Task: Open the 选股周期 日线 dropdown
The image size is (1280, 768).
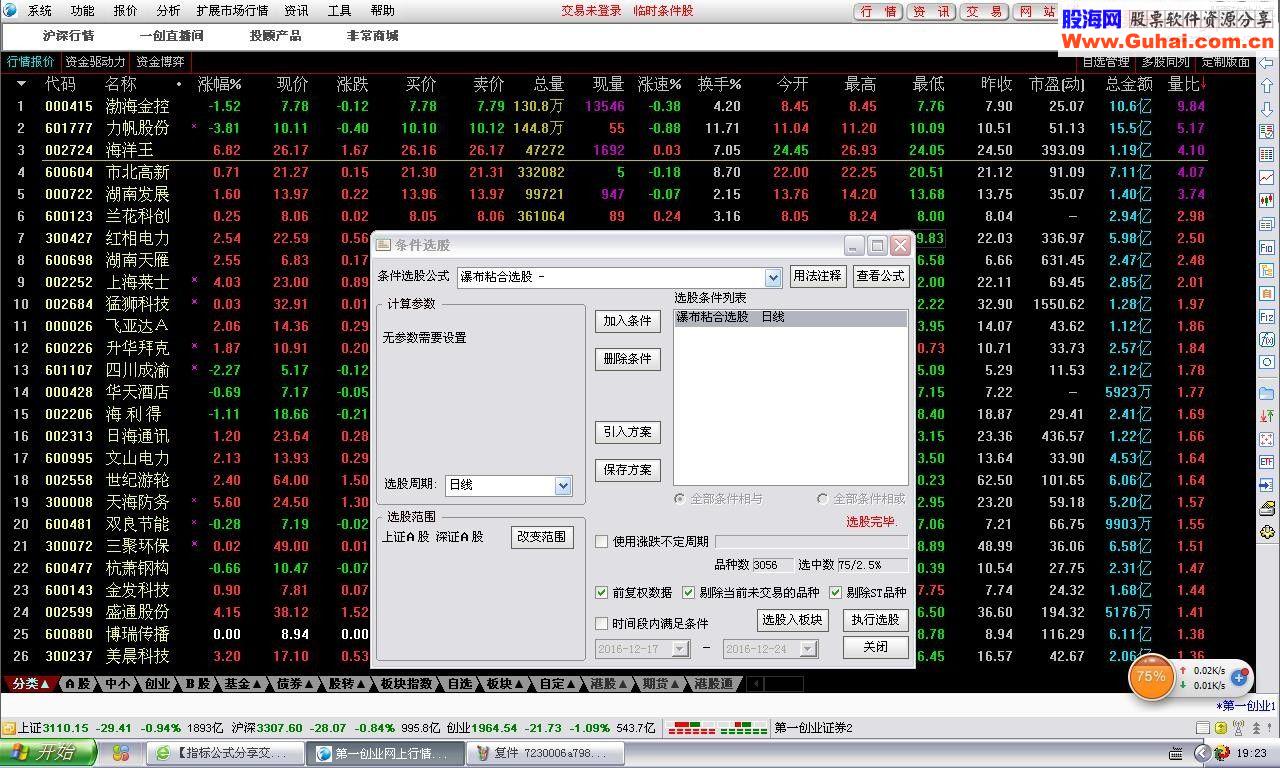Action: tap(563, 485)
